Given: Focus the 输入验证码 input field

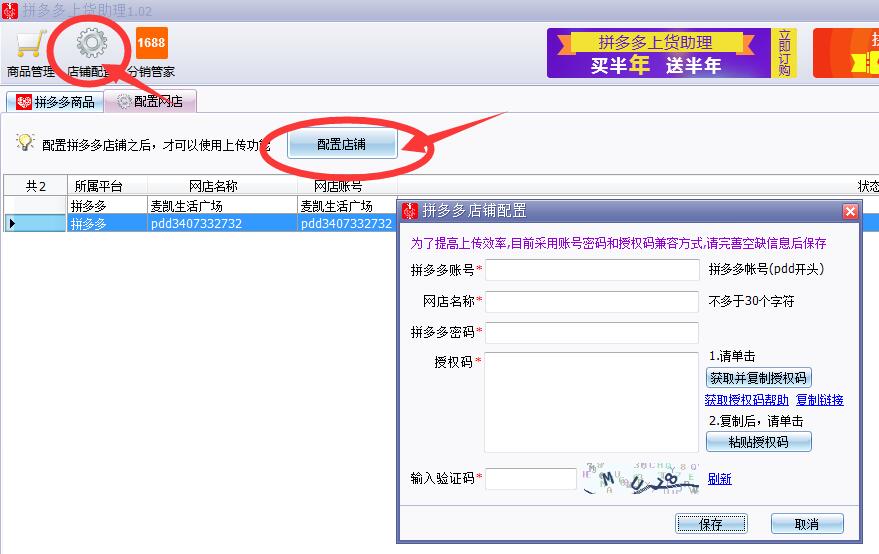Looking at the screenshot, I should (531, 479).
